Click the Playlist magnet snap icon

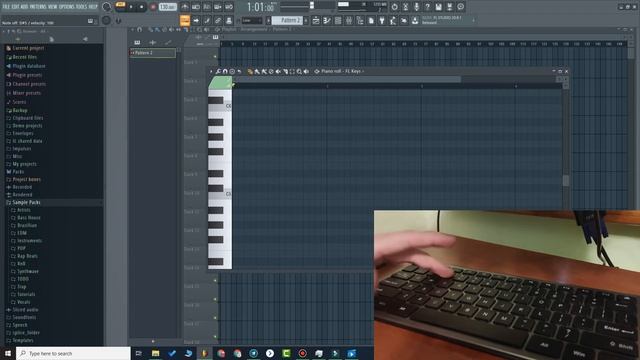pyautogui.click(x=140, y=30)
